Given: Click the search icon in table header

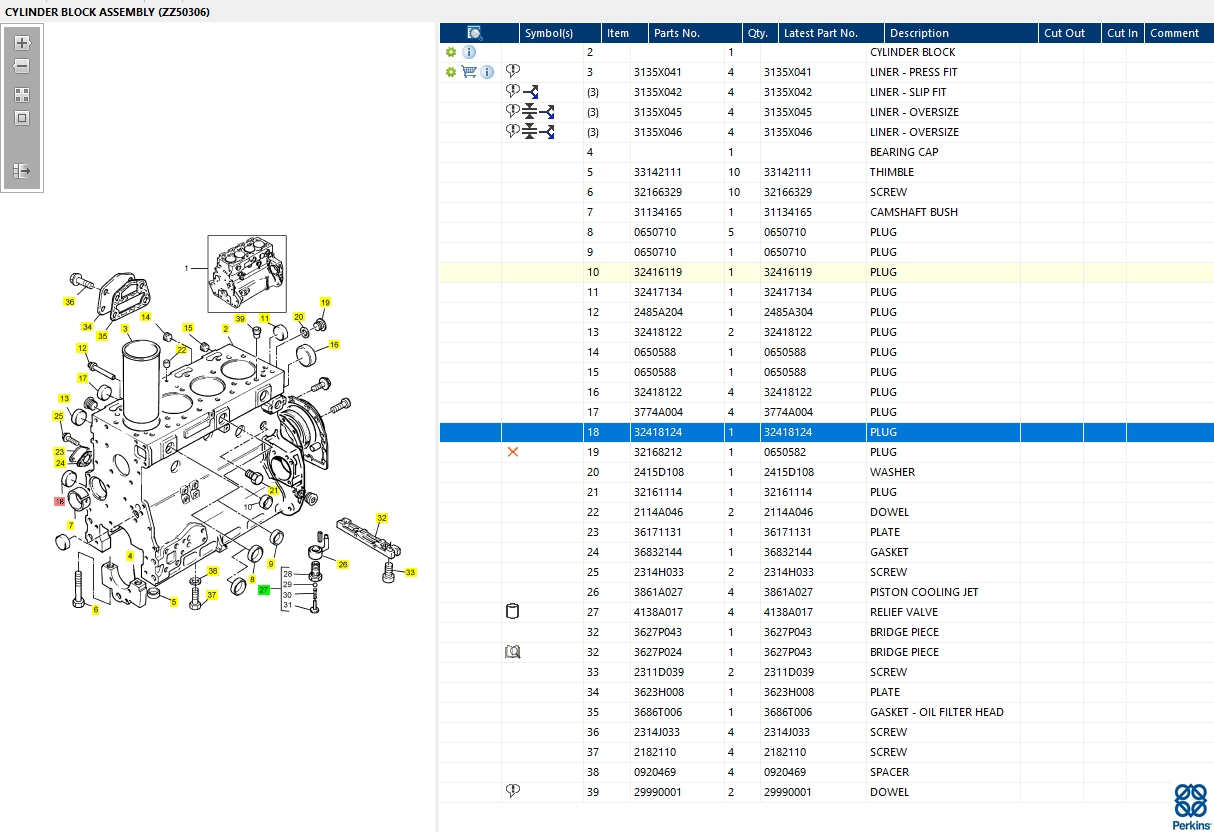Looking at the screenshot, I should (x=474, y=33).
